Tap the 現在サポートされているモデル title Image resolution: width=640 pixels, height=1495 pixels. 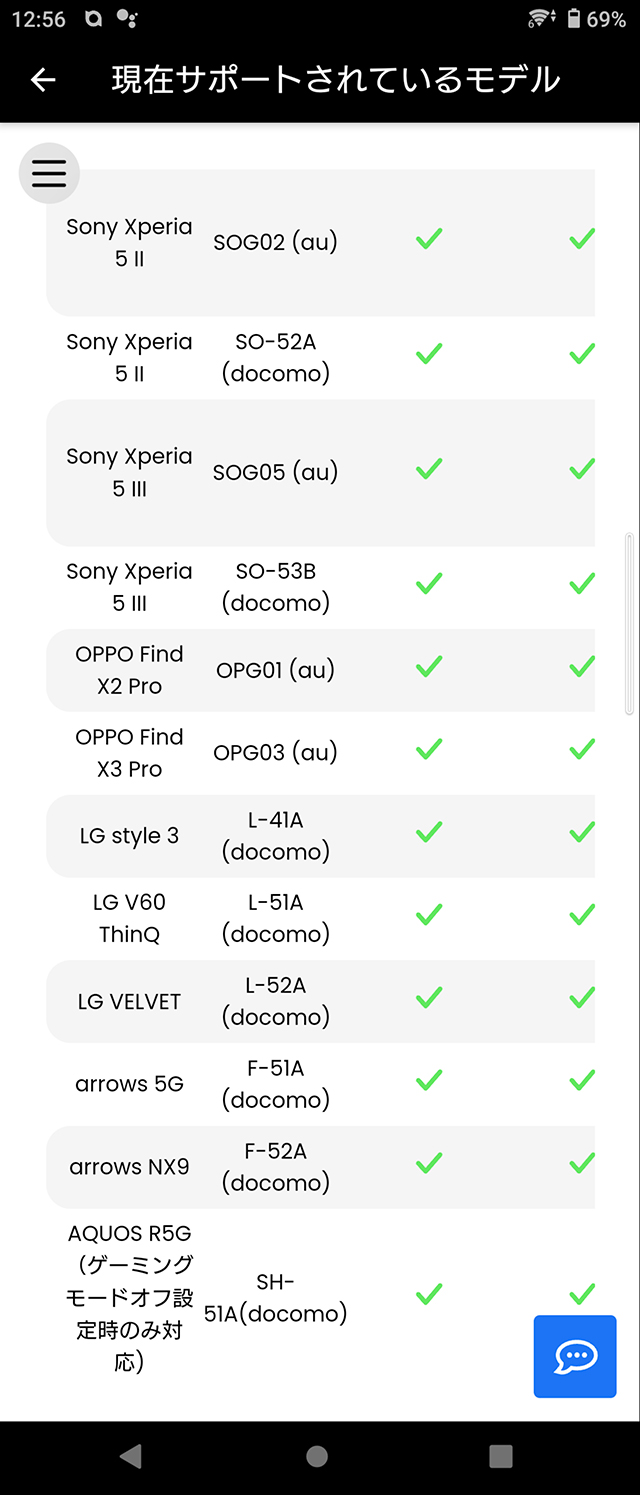pos(335,80)
